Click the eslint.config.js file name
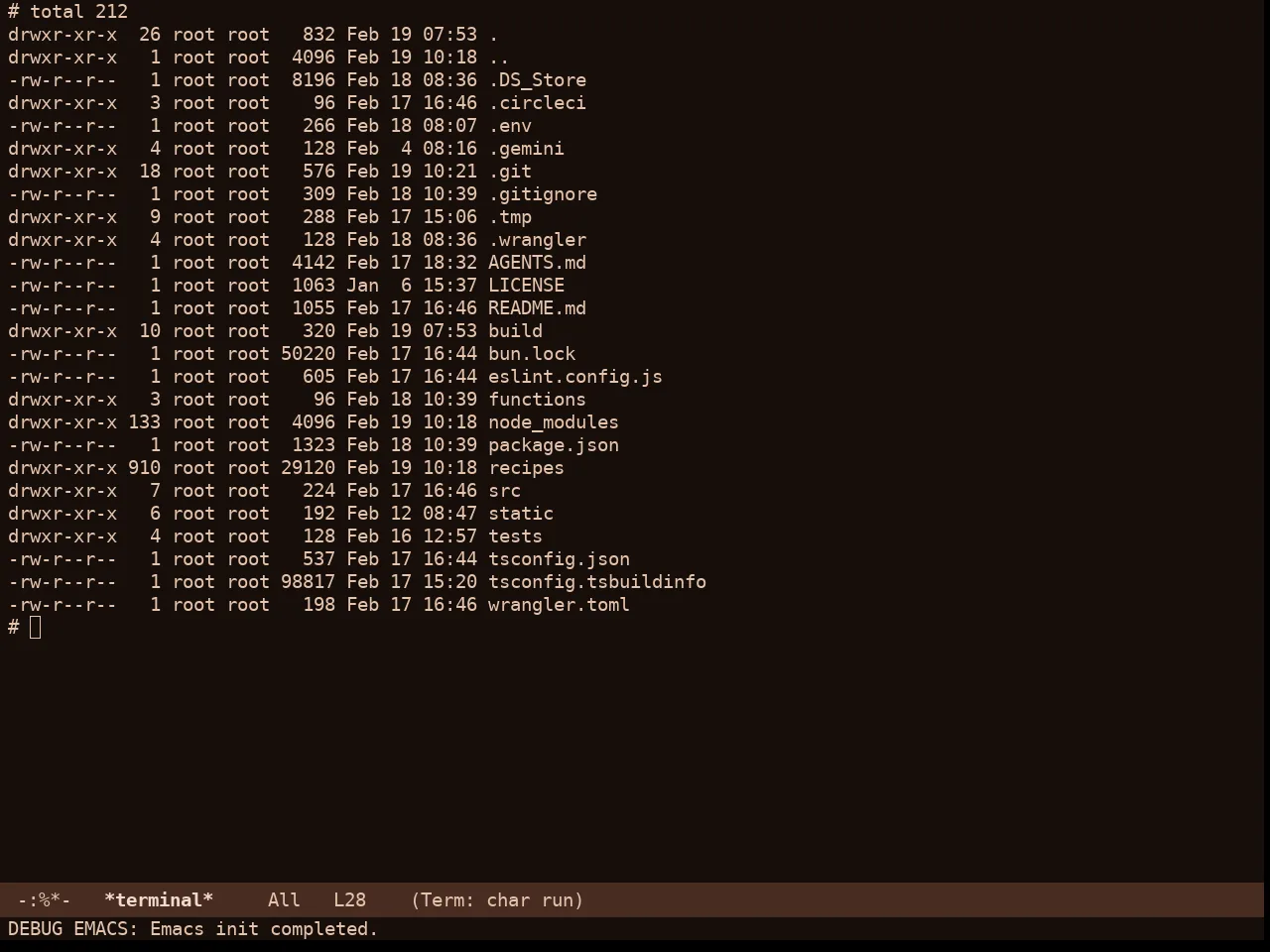1270x952 pixels. tap(575, 377)
